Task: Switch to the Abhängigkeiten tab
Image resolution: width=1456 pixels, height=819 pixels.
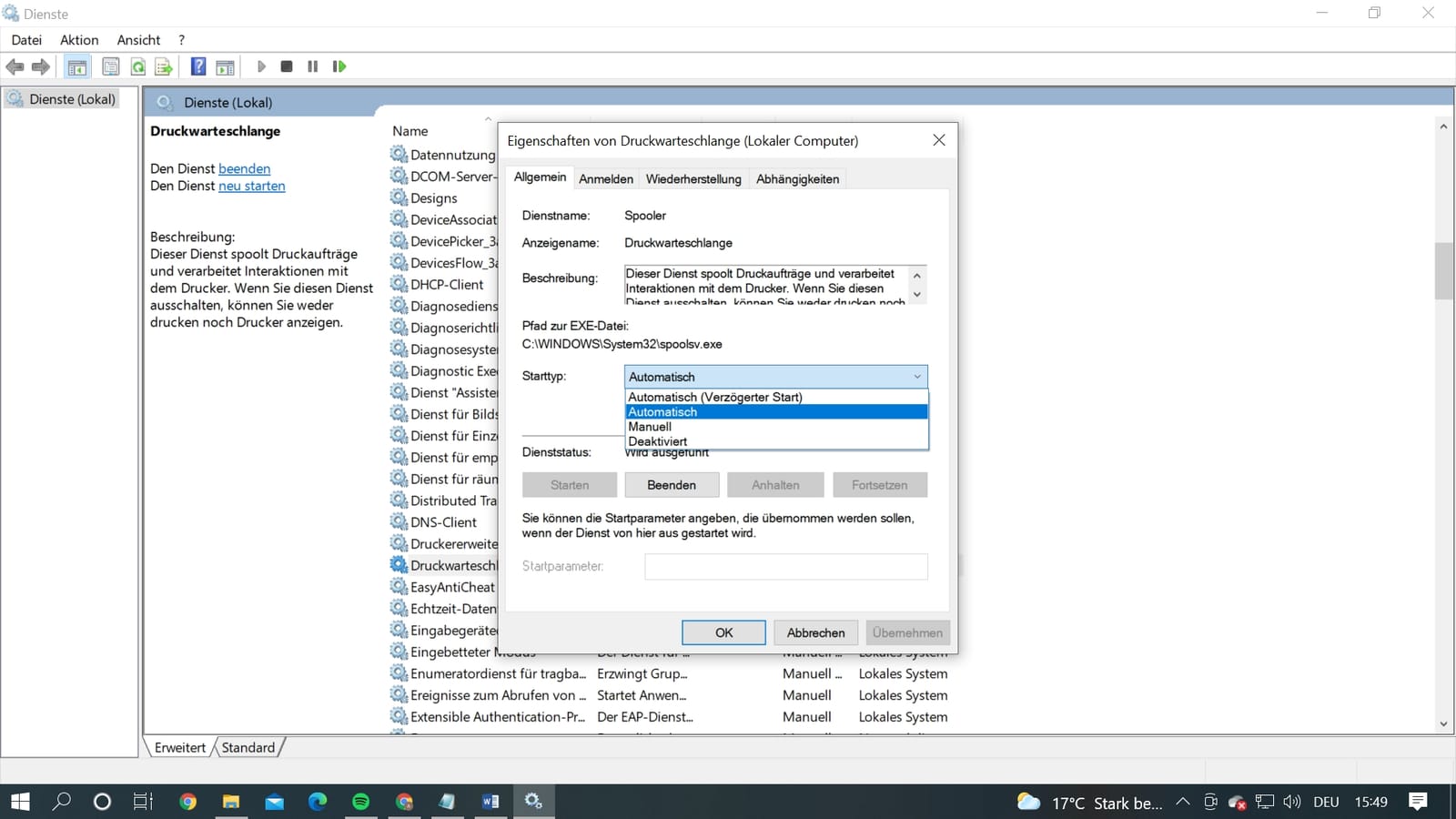Action: pos(797,179)
